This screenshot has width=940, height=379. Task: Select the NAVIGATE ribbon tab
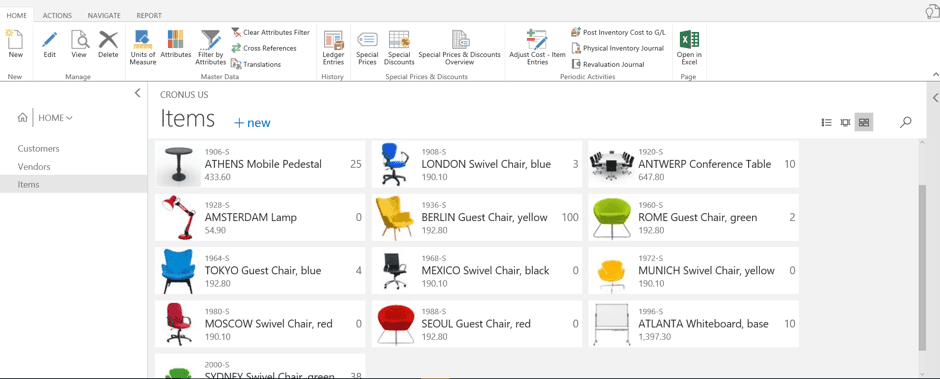[x=104, y=16]
